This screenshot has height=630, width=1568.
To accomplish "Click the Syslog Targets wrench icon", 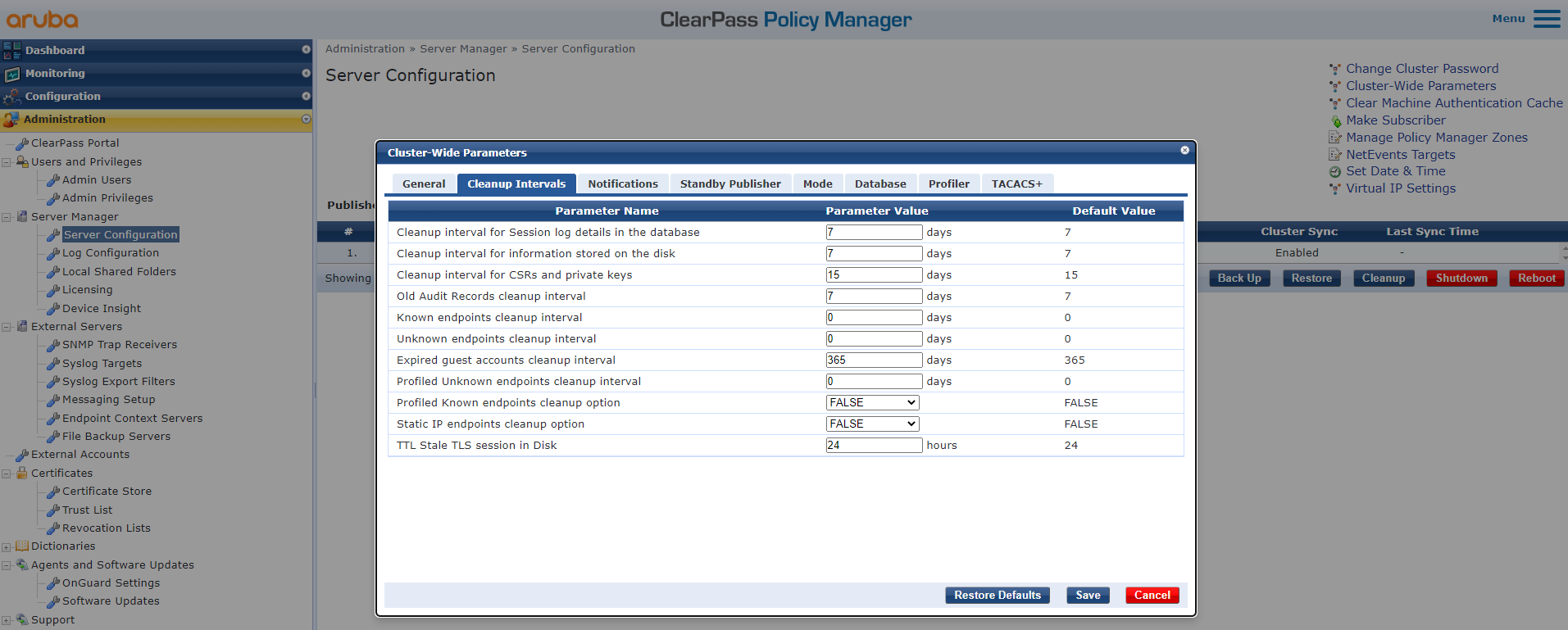I will (53, 364).
